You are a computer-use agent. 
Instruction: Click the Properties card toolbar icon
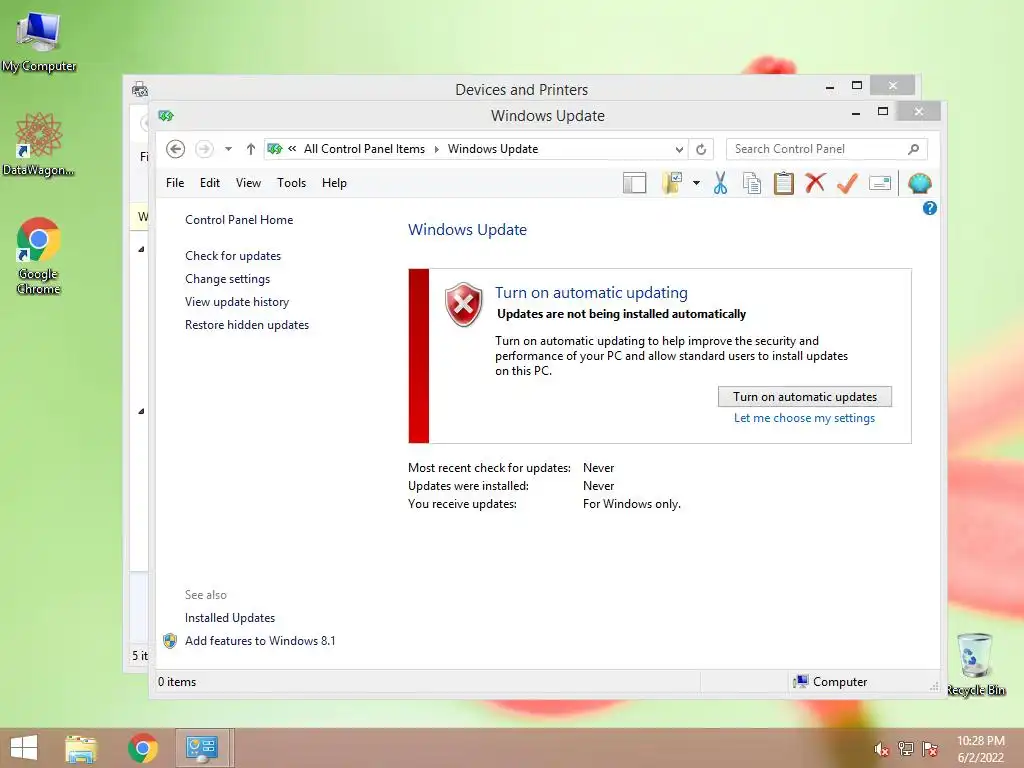pos(880,184)
